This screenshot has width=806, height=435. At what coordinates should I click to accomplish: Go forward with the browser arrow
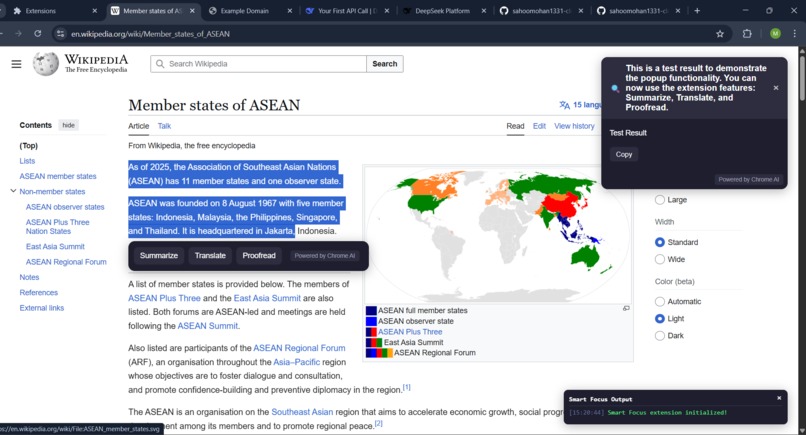tap(19, 33)
